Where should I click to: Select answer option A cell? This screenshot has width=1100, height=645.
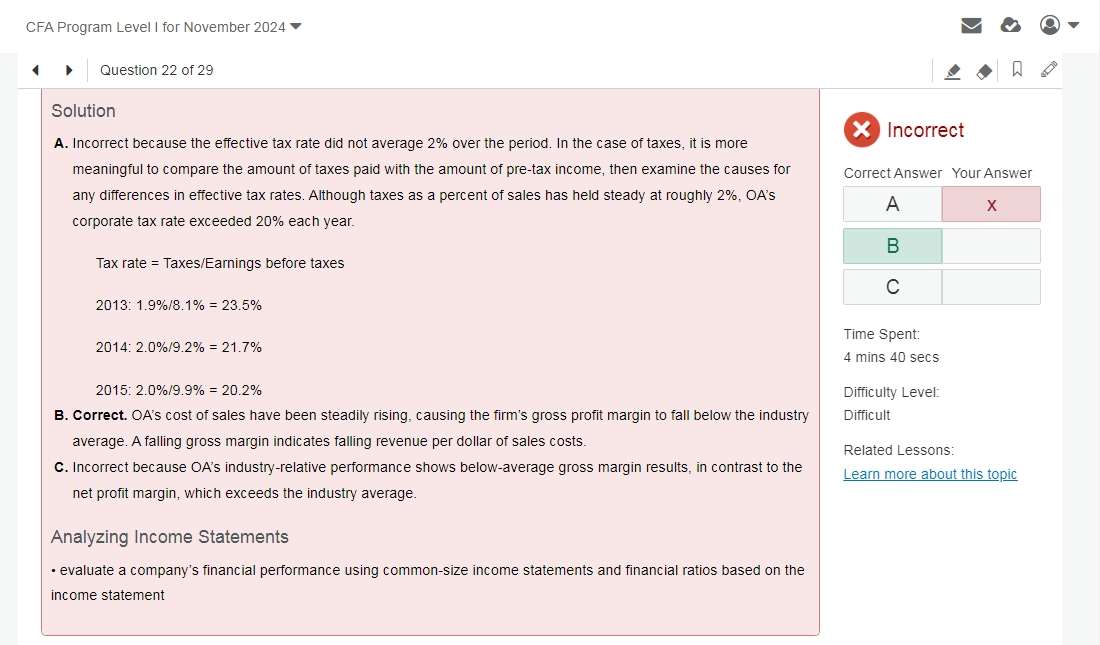(x=892, y=204)
